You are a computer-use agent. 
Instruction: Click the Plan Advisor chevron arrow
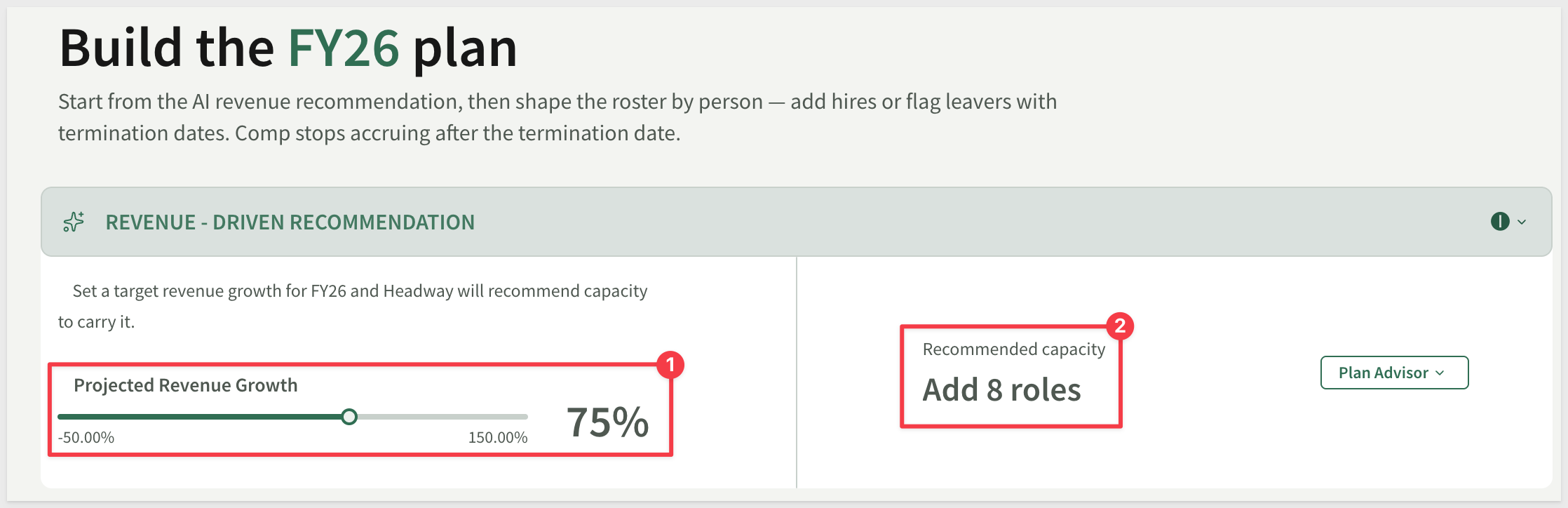1440,373
